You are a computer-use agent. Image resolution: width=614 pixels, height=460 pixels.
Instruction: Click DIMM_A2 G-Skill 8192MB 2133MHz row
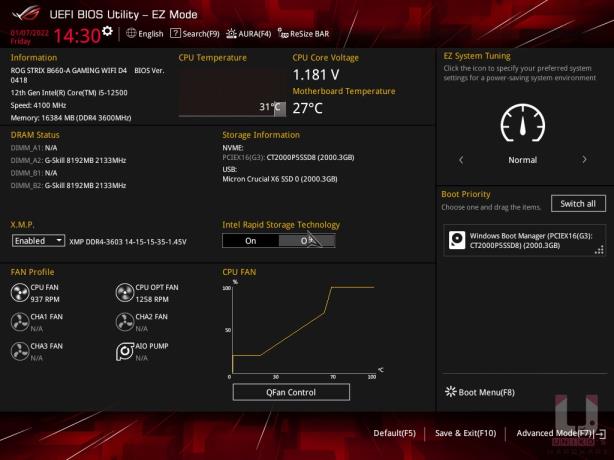click(x=69, y=161)
